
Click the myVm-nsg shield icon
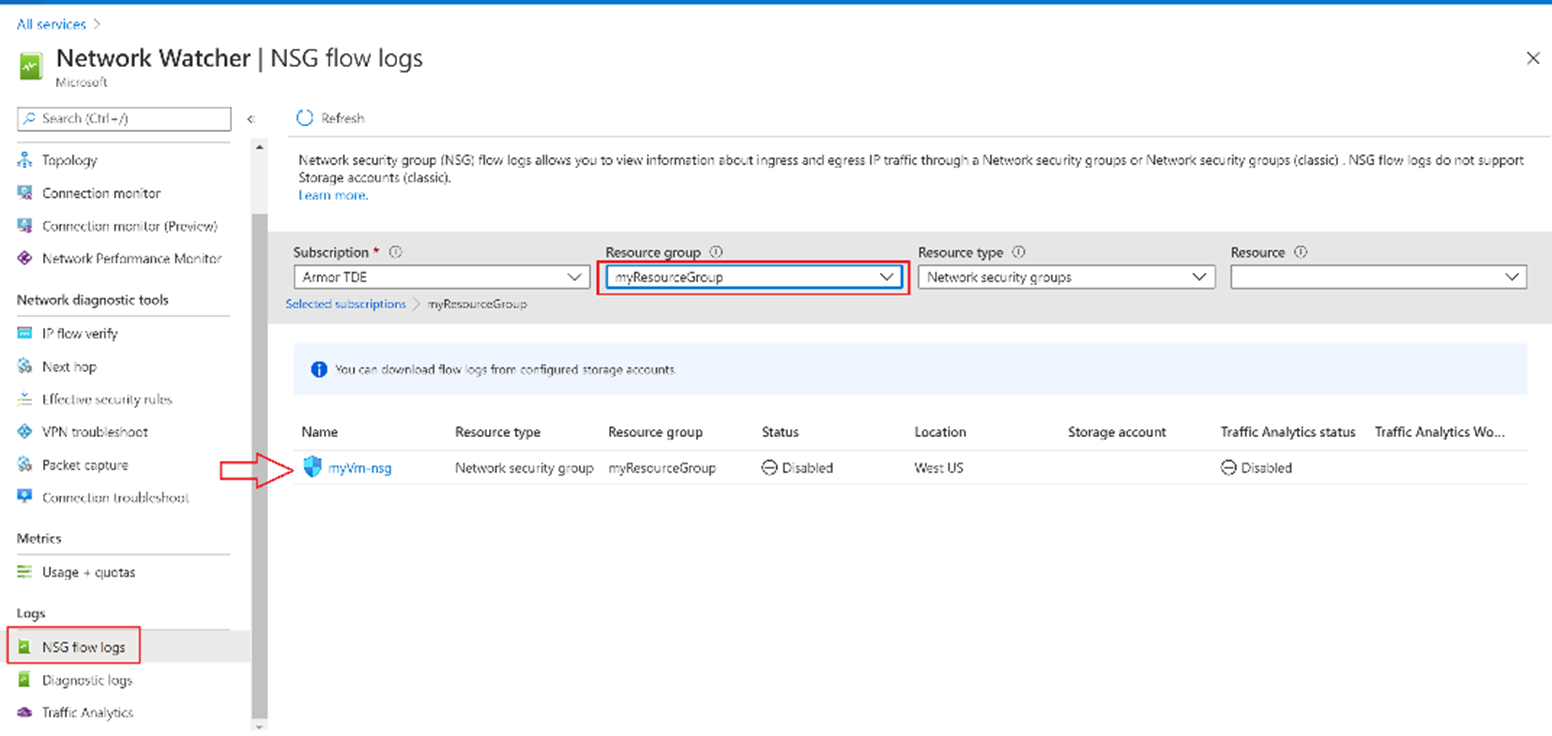[313, 467]
